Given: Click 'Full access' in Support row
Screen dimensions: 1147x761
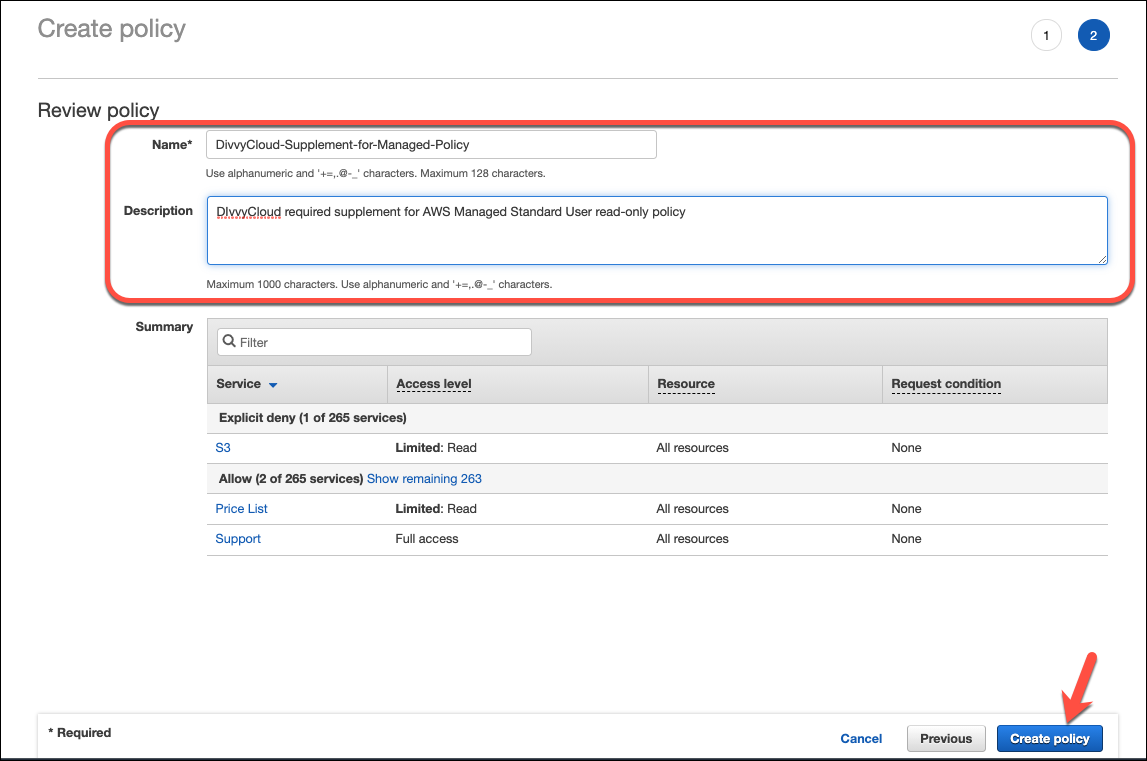Looking at the screenshot, I should click(x=426, y=539).
